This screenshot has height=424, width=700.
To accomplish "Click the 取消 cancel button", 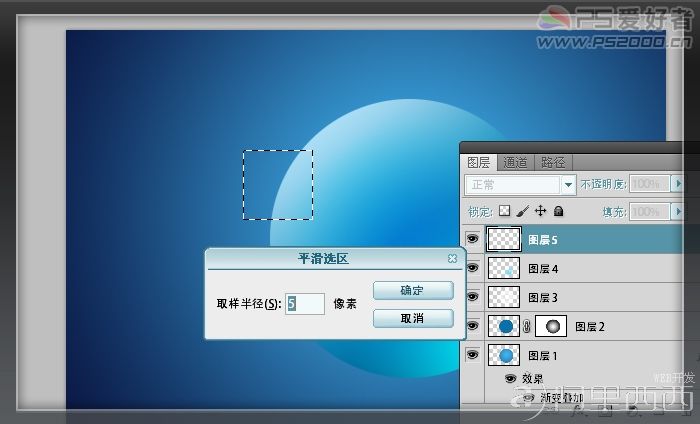I will (x=413, y=318).
